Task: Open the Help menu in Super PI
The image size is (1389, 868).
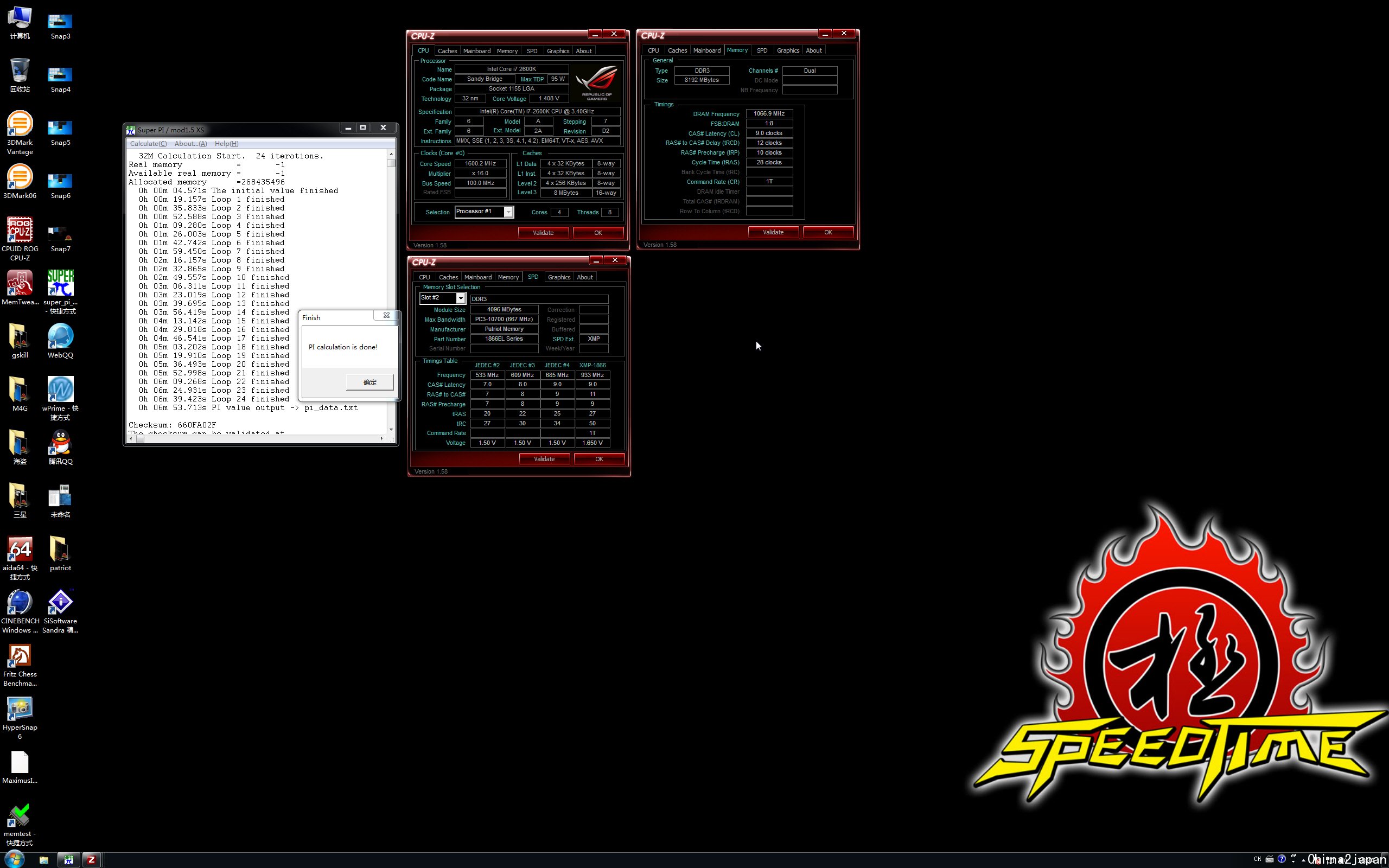Action: pyautogui.click(x=226, y=144)
